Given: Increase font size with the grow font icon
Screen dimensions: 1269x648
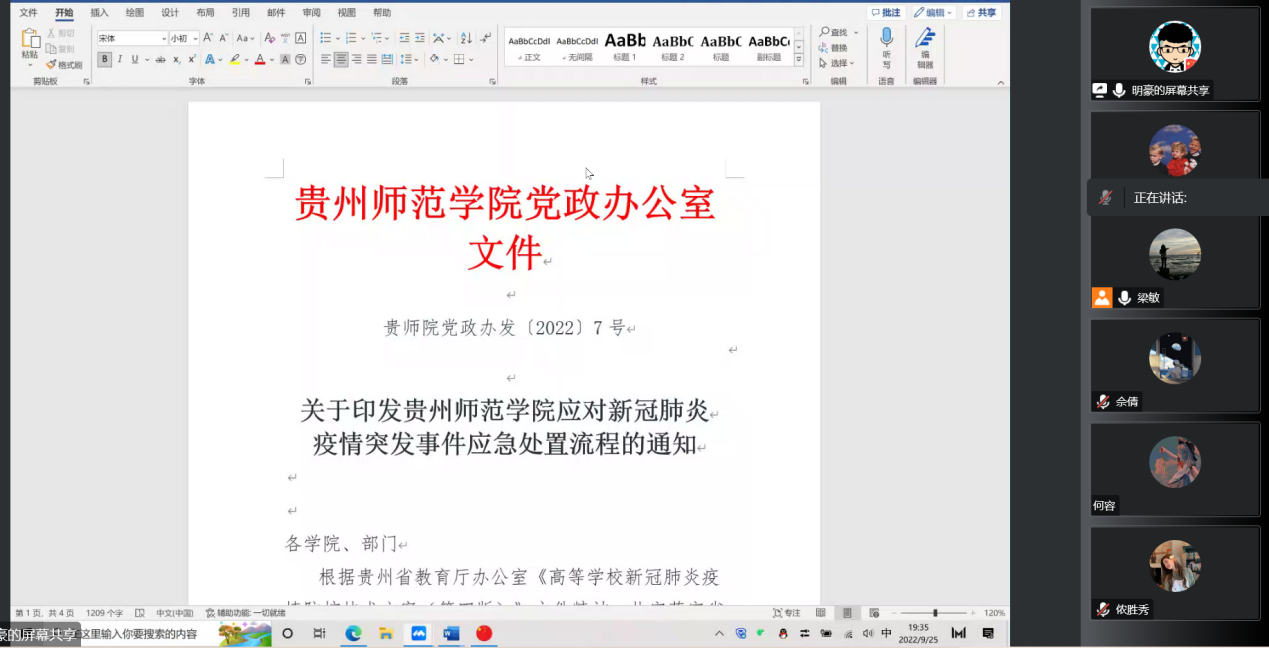Looking at the screenshot, I should pyautogui.click(x=208, y=38).
